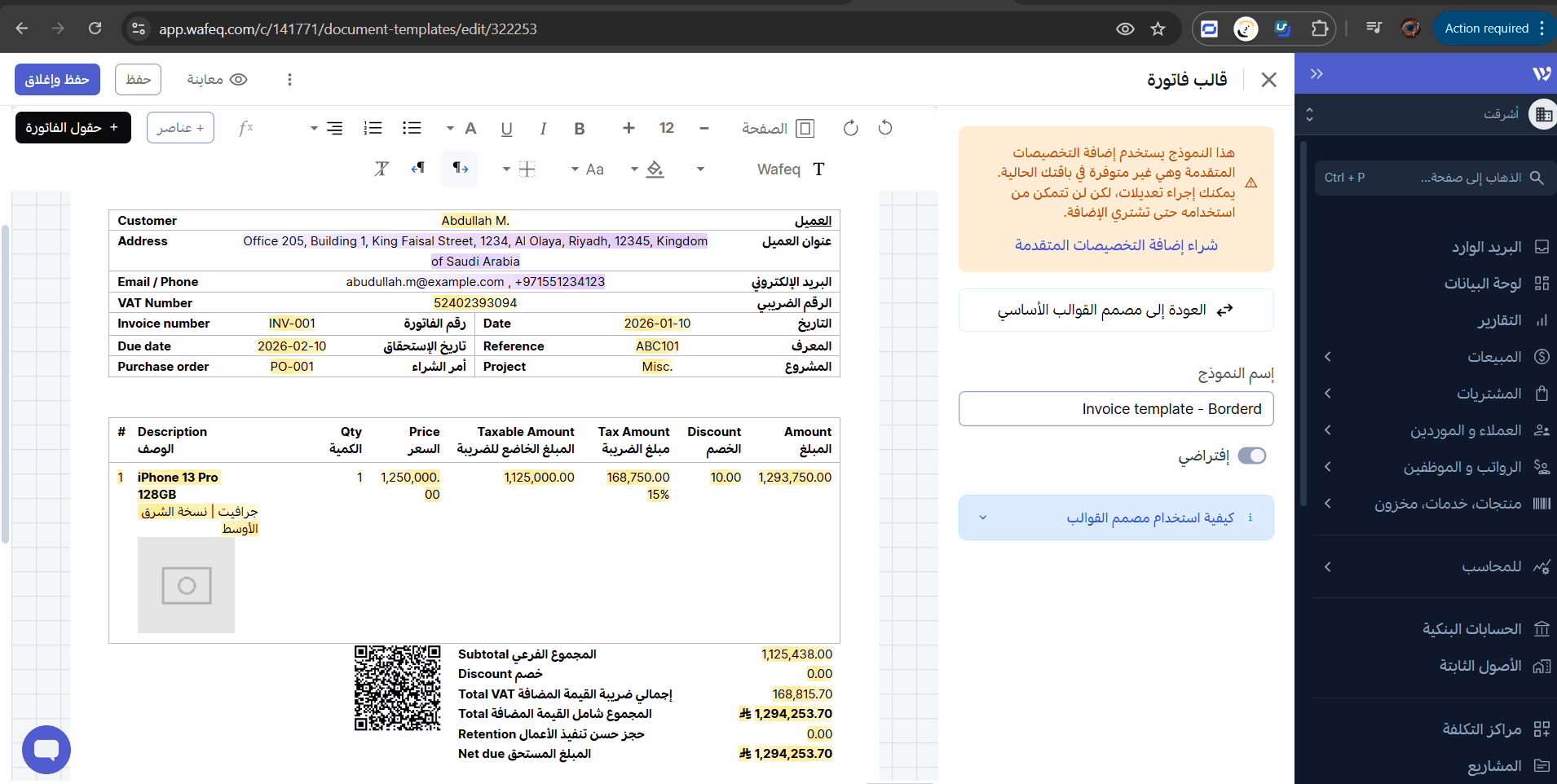
Task: Insert a numbered list
Action: [373, 128]
